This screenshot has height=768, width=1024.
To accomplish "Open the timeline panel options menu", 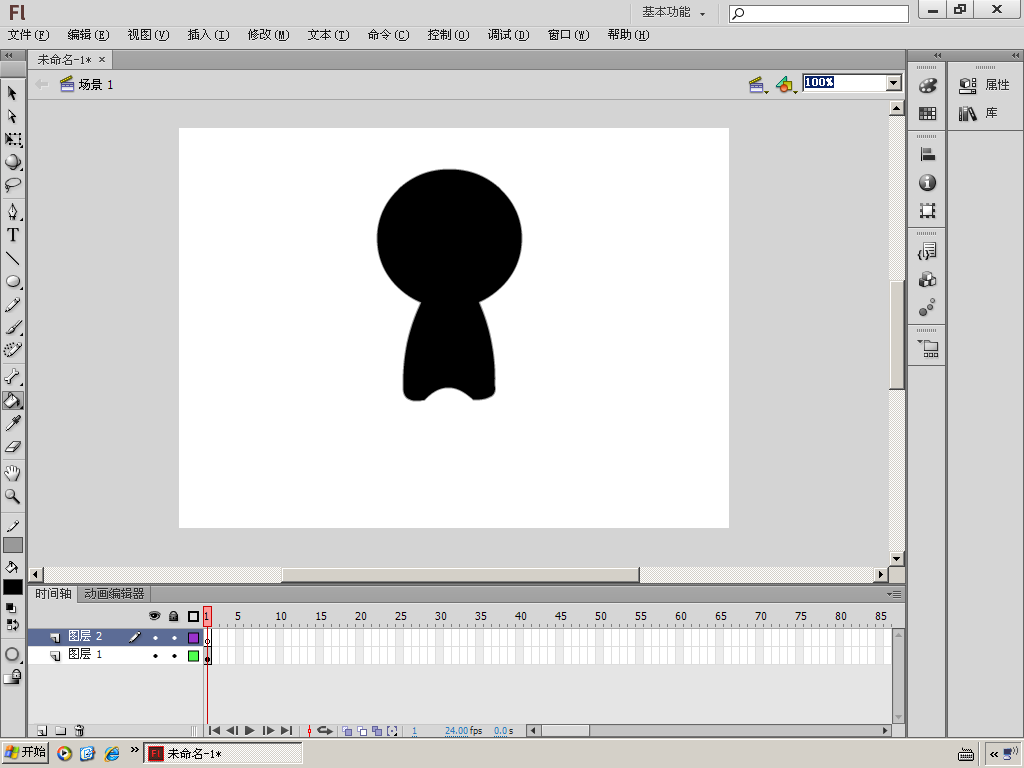I will (x=894, y=594).
